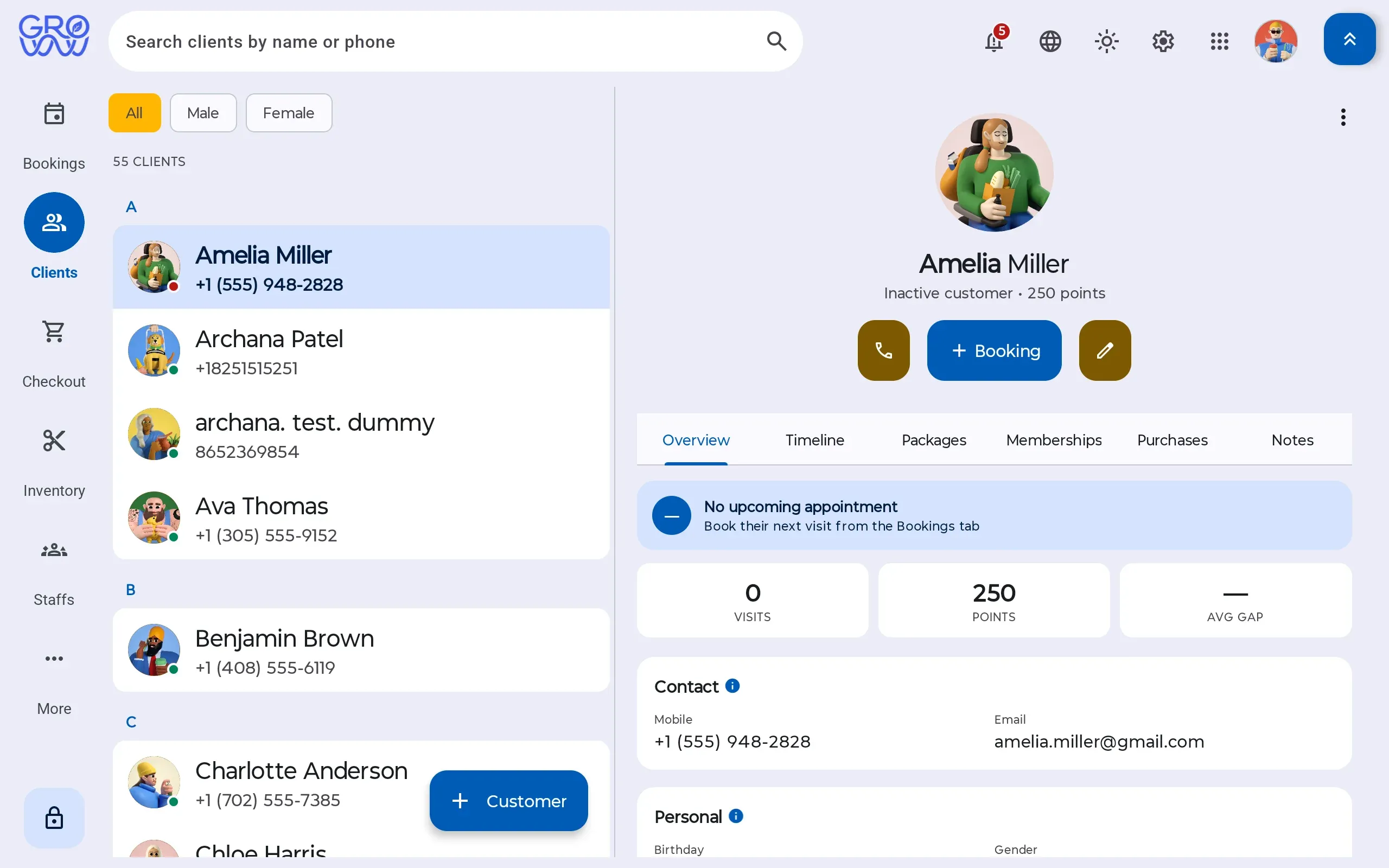The width and height of the screenshot is (1389, 868).
Task: Open the settings gear icon
Action: coord(1163,41)
